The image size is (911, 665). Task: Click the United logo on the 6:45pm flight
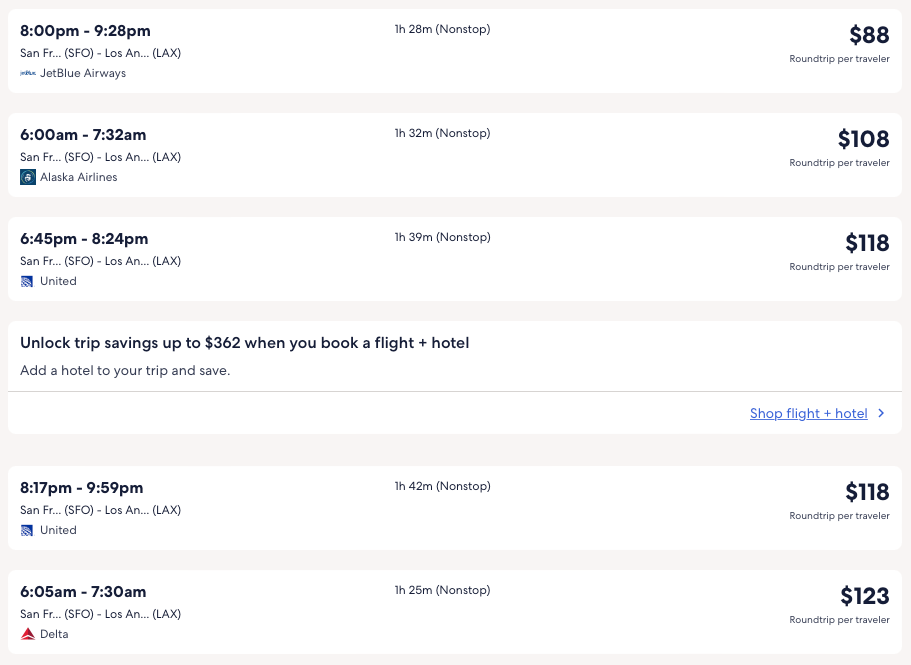(28, 281)
